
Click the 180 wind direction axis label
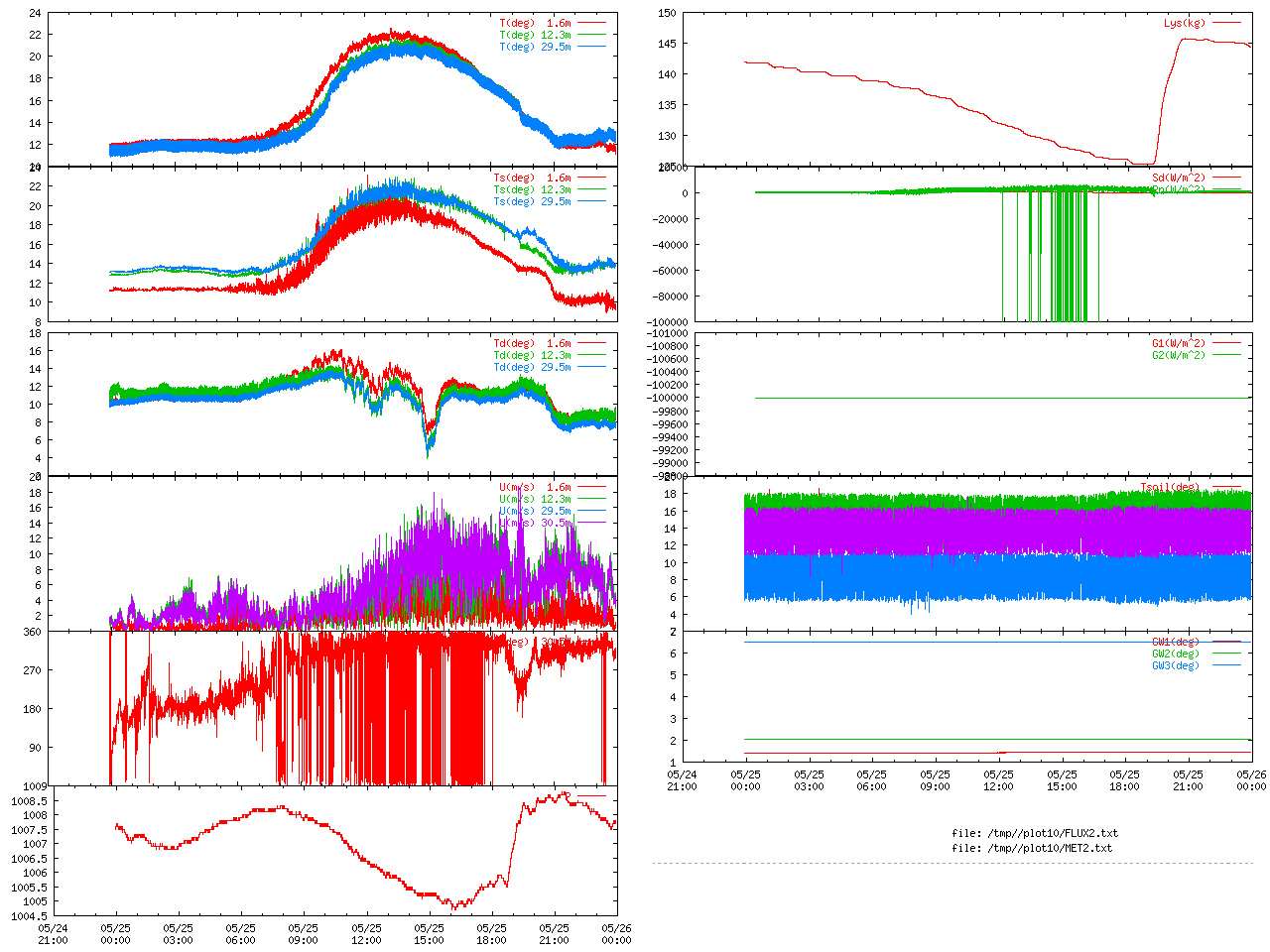tap(33, 709)
